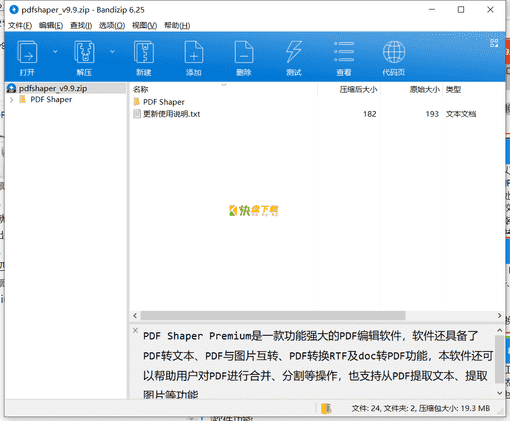The image size is (510, 421).
Task: Select the PDF Shaper folder in the tree
Action: coord(51,100)
